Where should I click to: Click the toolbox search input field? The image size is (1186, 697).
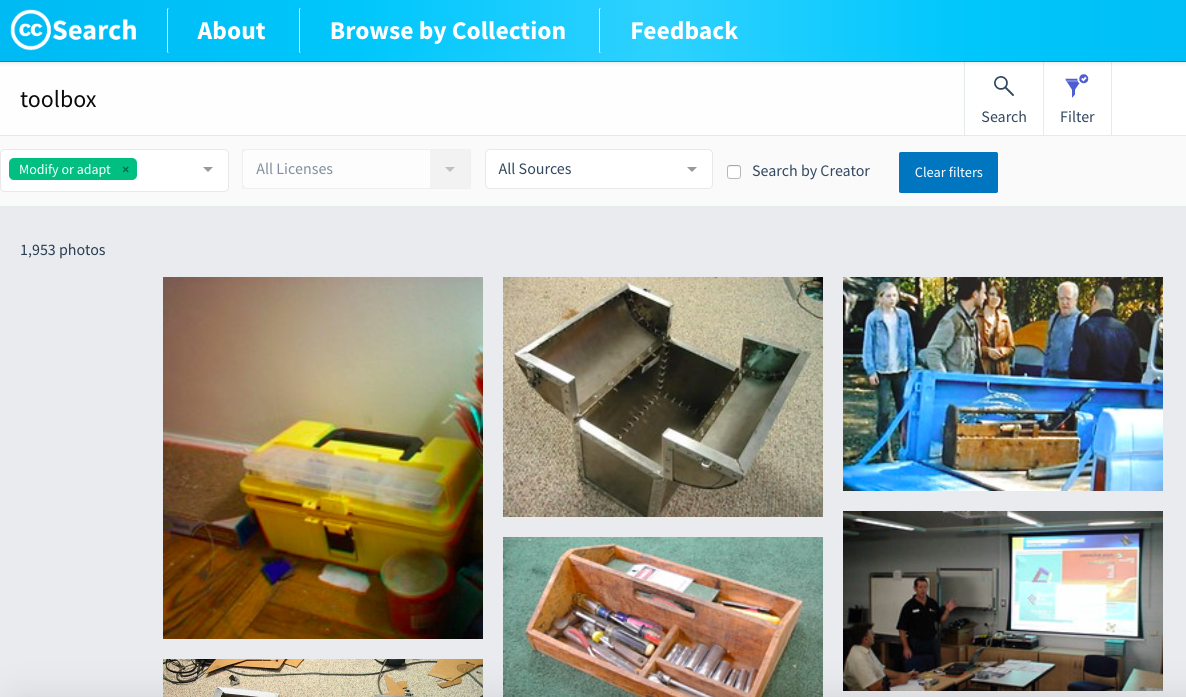pyautogui.click(x=484, y=99)
